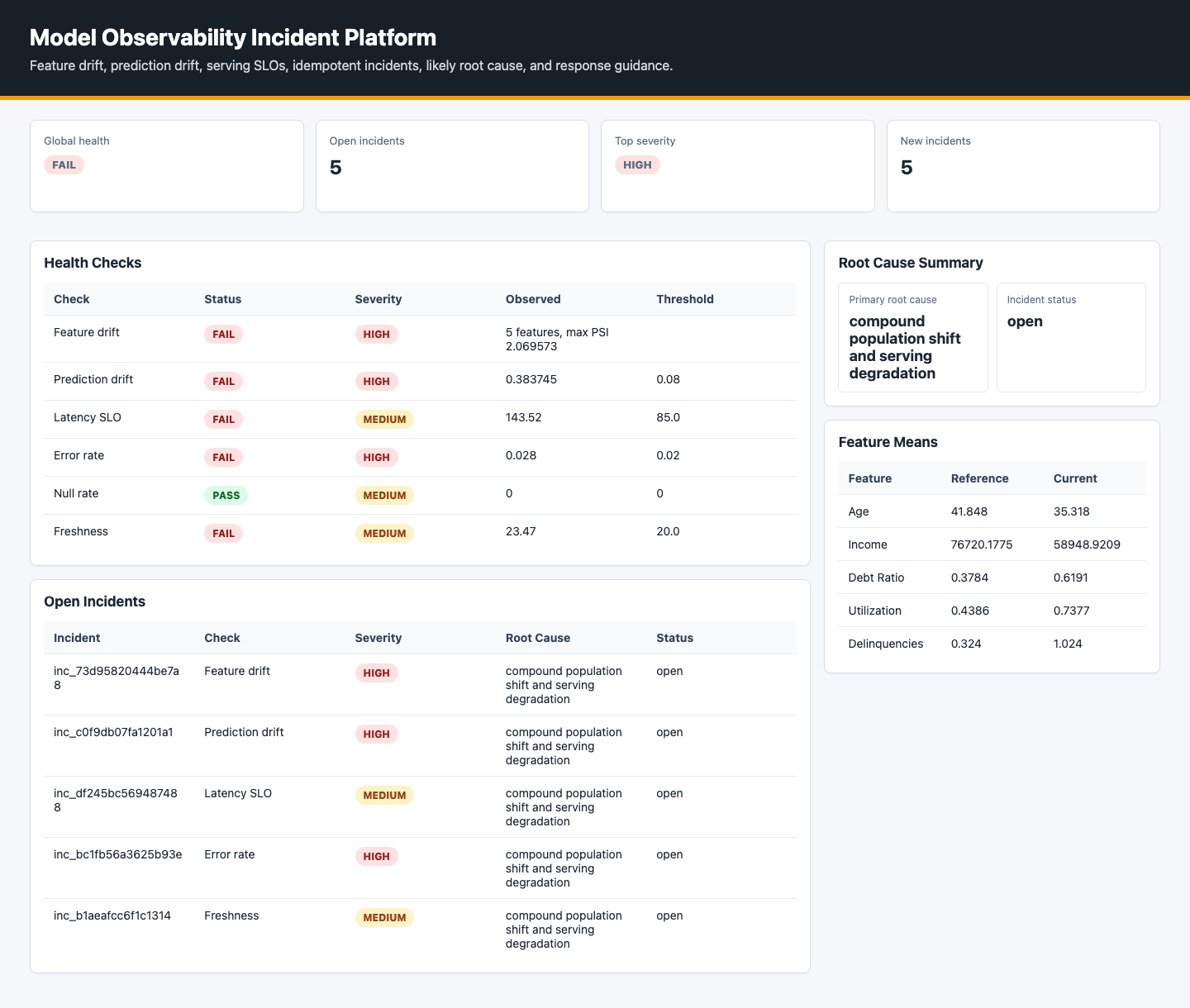
Task: Select the Freshness check row in Health Checks
Action: point(420,534)
